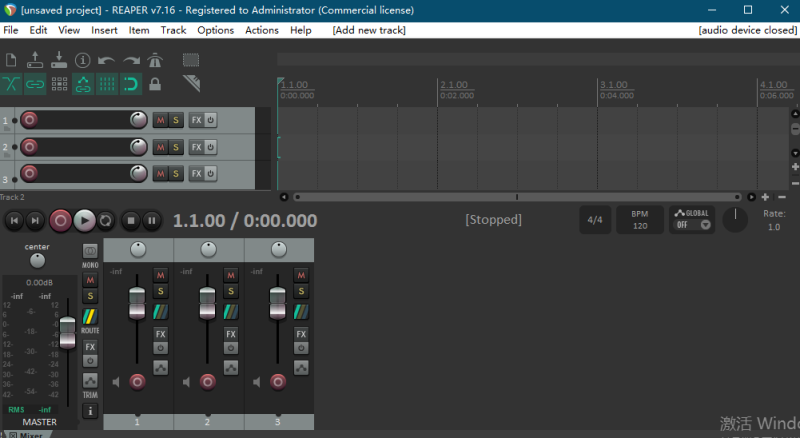The height and width of the screenshot is (438, 800).
Task: Click the BPM 120 tempo field
Action: (639, 219)
